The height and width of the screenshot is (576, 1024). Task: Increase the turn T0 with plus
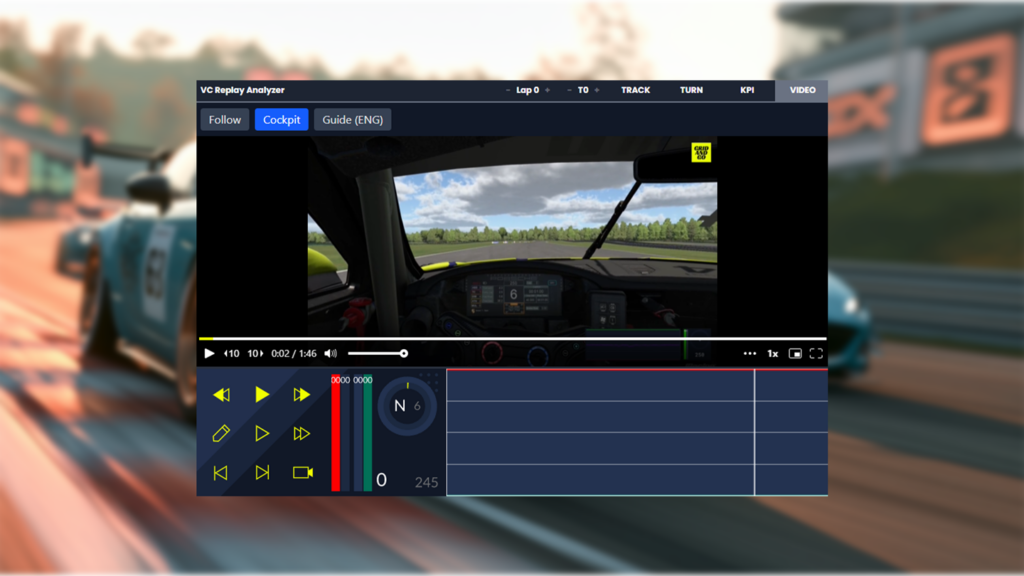(x=597, y=90)
